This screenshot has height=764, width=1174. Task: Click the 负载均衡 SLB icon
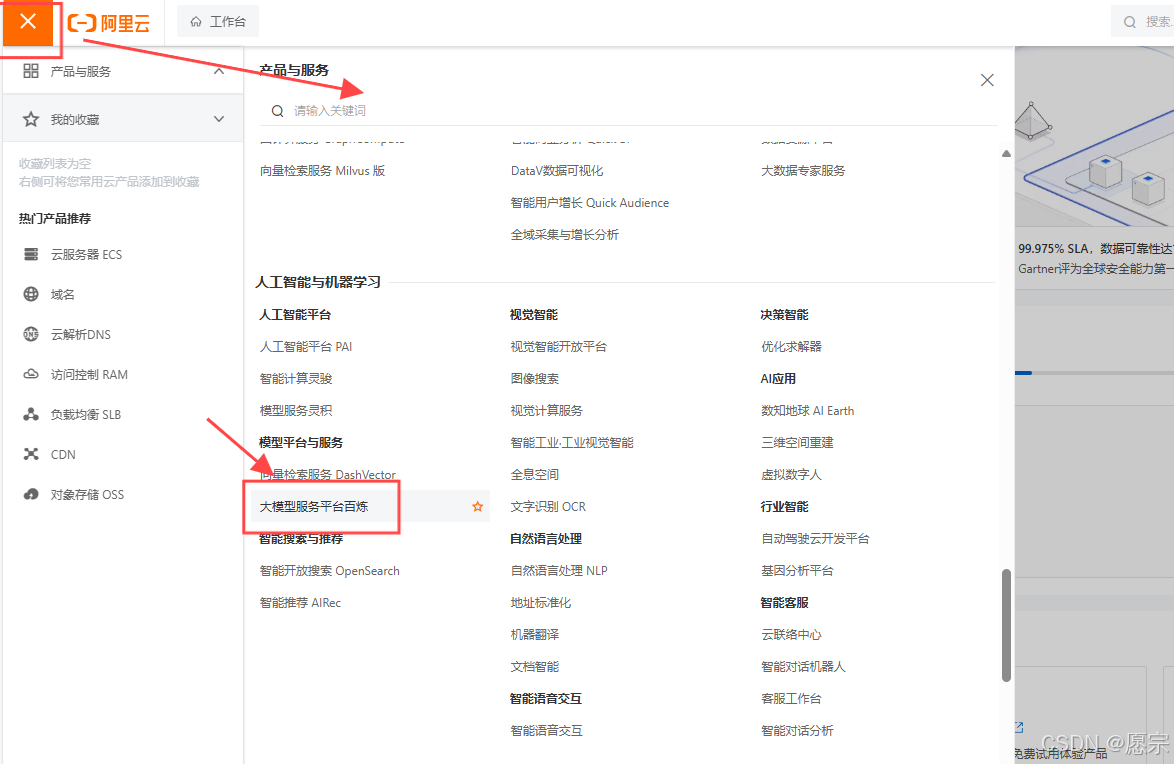31,414
